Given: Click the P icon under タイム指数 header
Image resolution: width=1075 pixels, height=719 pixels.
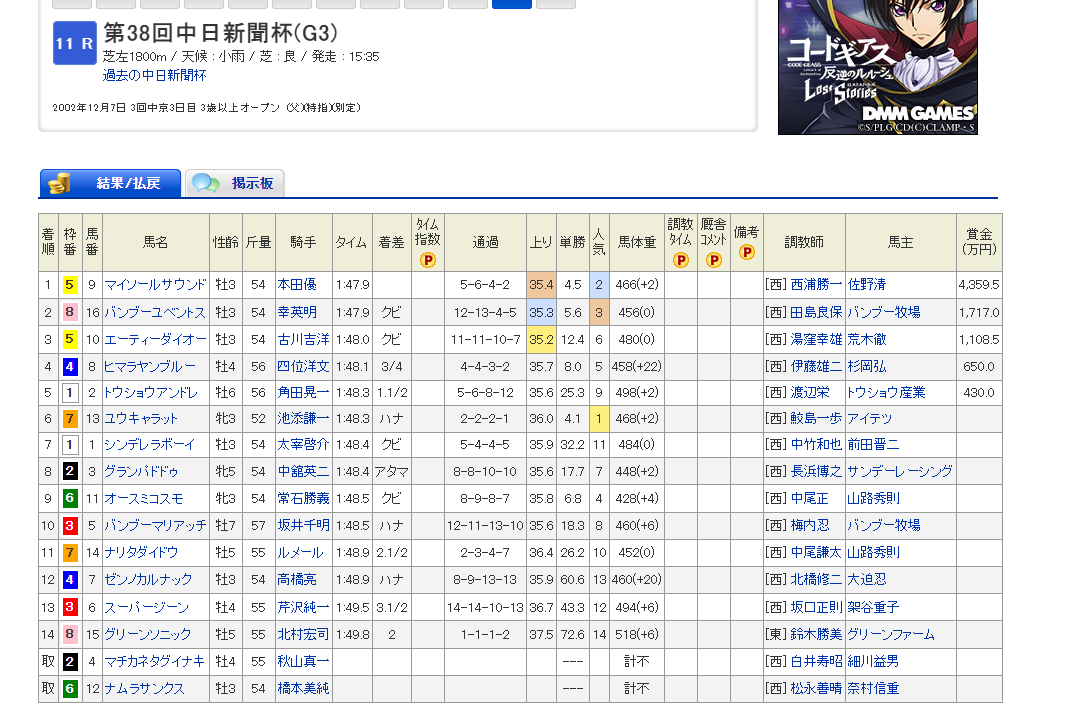Looking at the screenshot, I should pyautogui.click(x=427, y=260).
